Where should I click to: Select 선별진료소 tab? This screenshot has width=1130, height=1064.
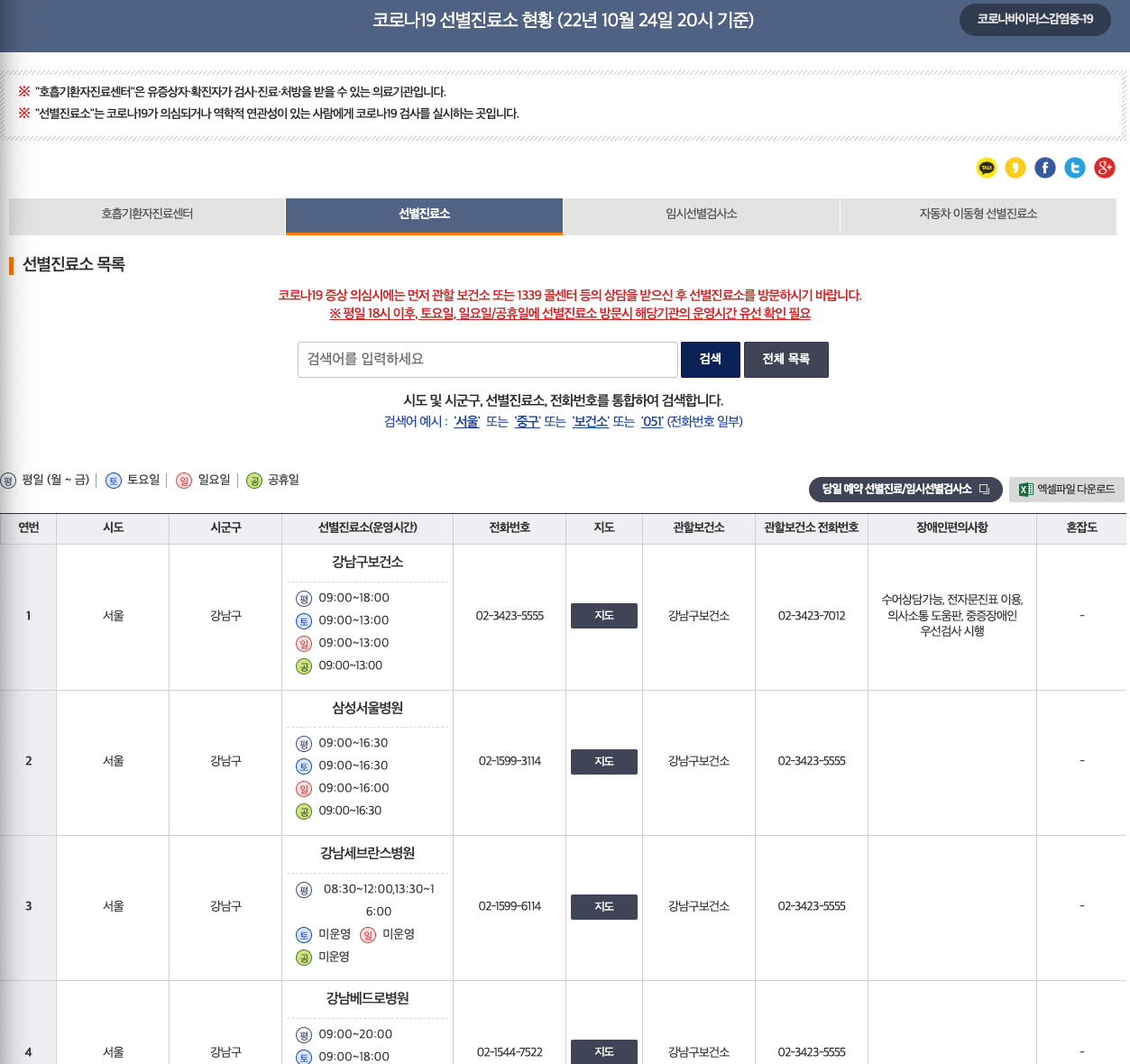click(x=424, y=215)
